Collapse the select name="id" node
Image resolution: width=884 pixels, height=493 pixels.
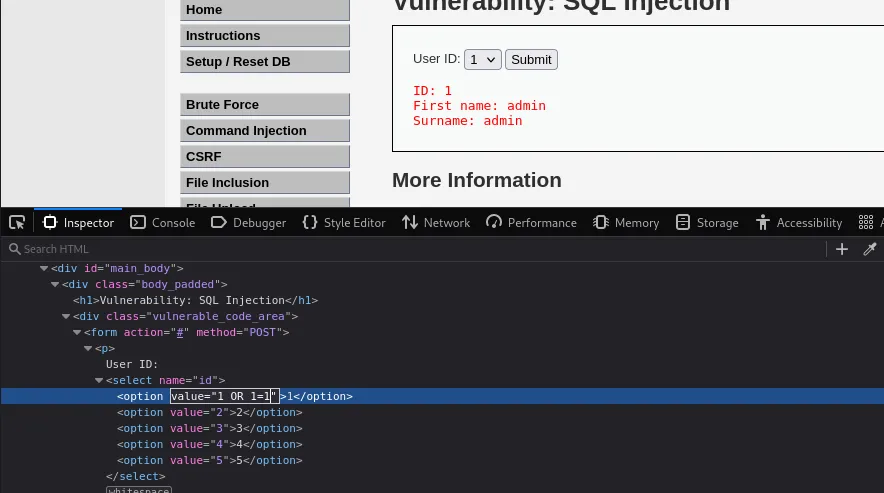(x=99, y=380)
